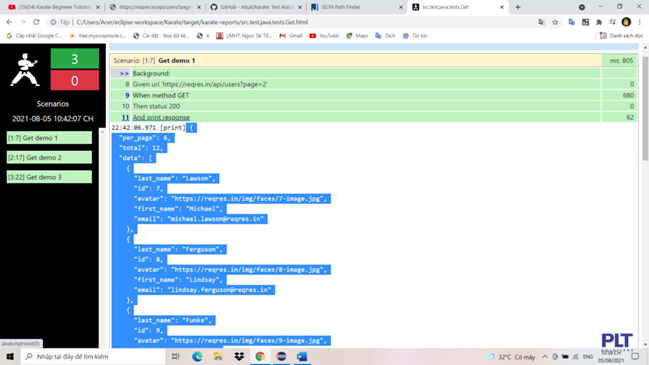Switch to GitHub intuit/karate tab
The height and width of the screenshot is (365, 649).
tap(255, 7)
